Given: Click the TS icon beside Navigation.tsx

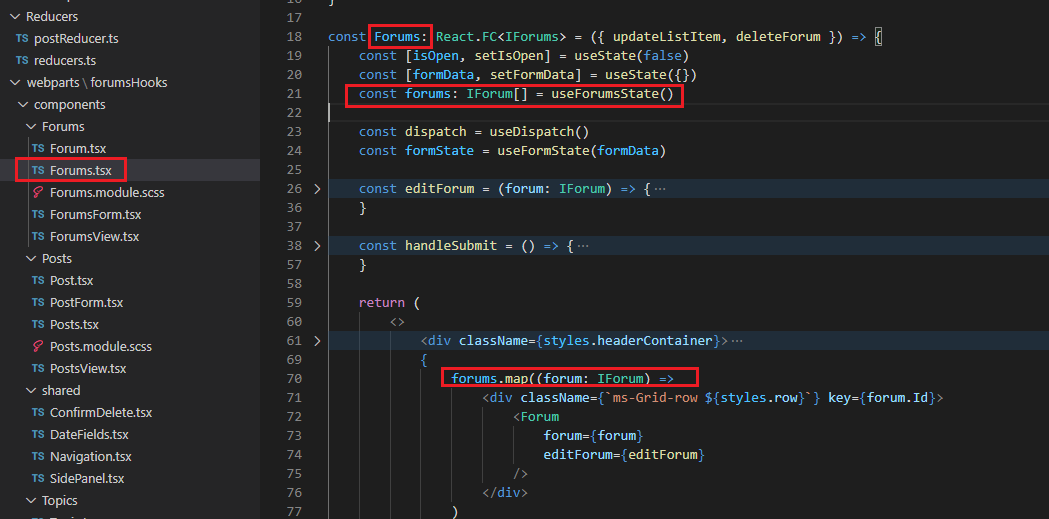Looking at the screenshot, I should pos(38,457).
